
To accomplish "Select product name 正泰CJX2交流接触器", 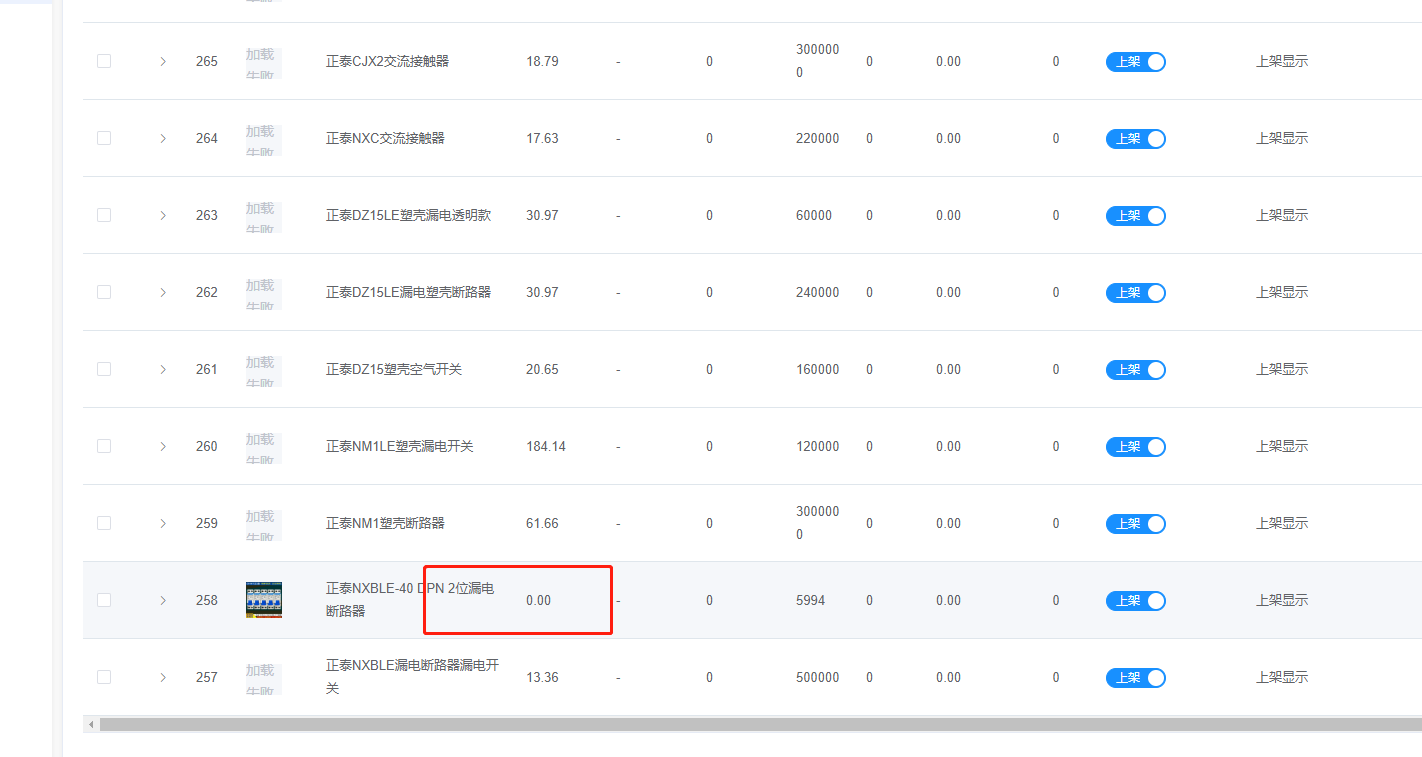I will click(387, 61).
